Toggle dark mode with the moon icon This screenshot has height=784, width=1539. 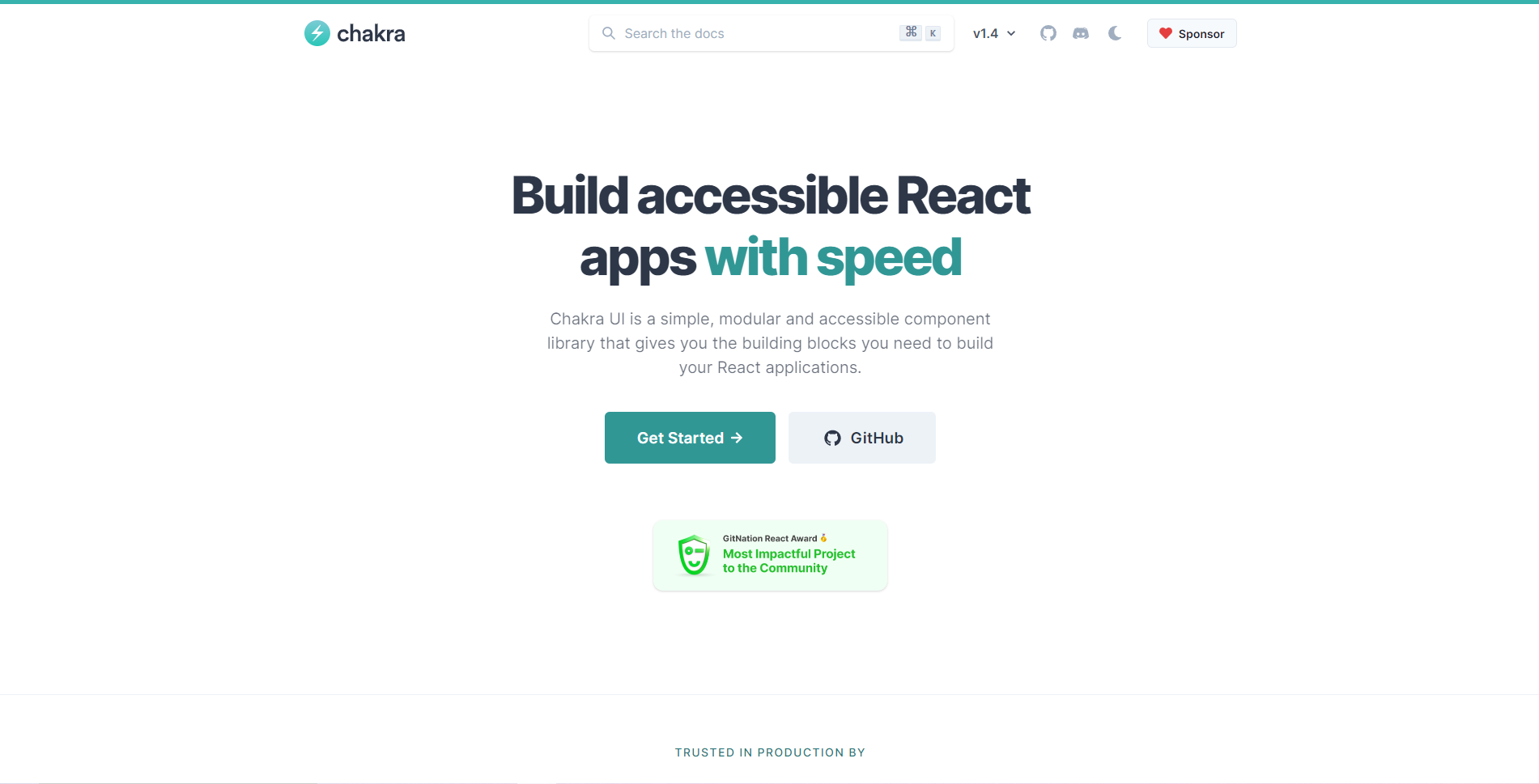(1115, 33)
